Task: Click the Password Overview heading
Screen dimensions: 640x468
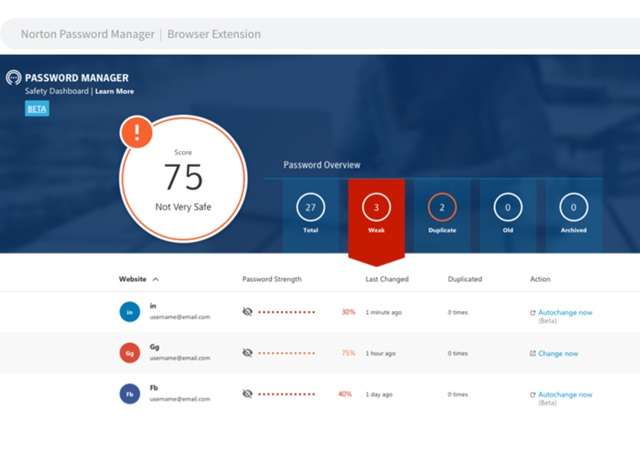Action: pos(322,165)
